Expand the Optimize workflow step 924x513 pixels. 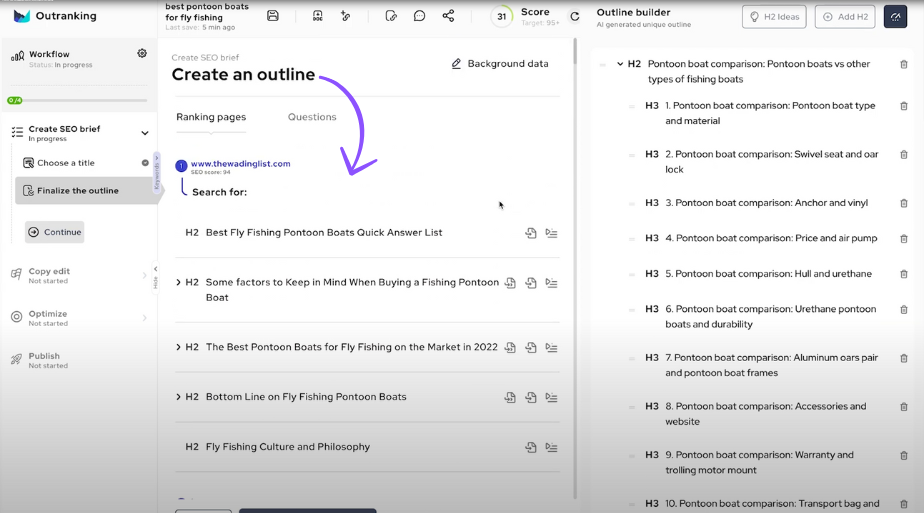pos(144,318)
